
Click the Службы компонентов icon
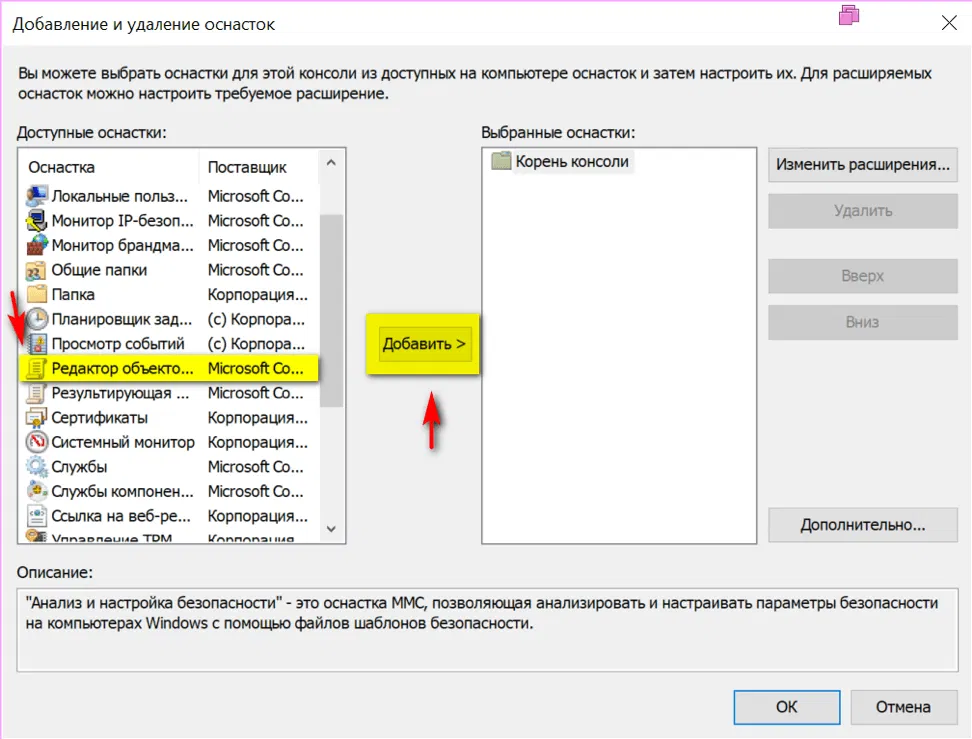coord(37,491)
